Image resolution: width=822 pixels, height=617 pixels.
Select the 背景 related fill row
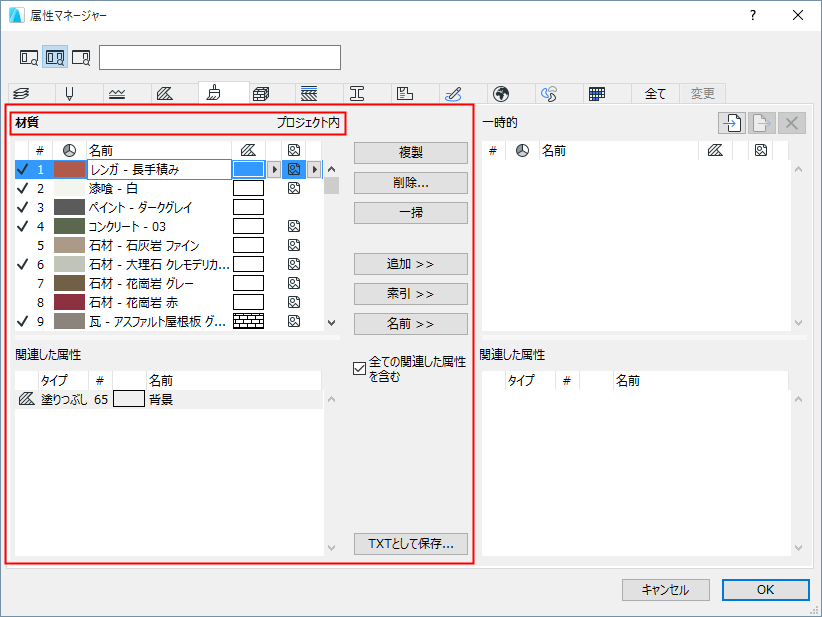(x=169, y=399)
